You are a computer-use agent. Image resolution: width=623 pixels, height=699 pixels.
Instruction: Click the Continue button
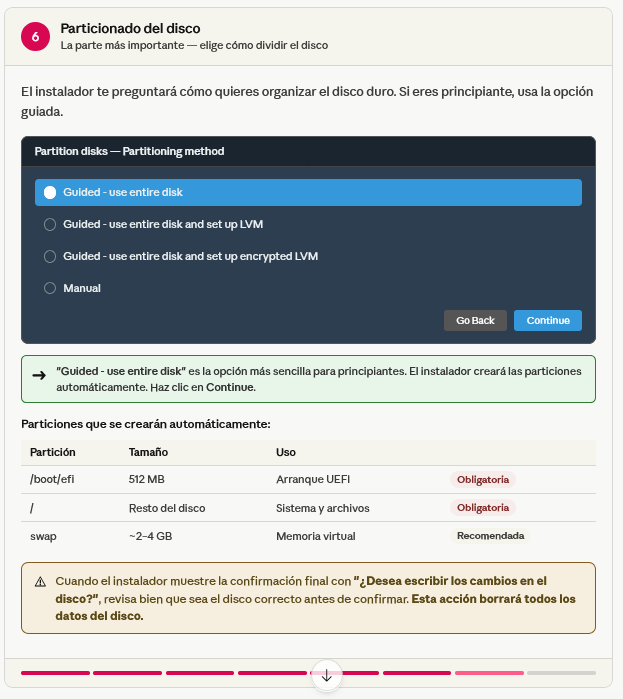[x=548, y=321]
